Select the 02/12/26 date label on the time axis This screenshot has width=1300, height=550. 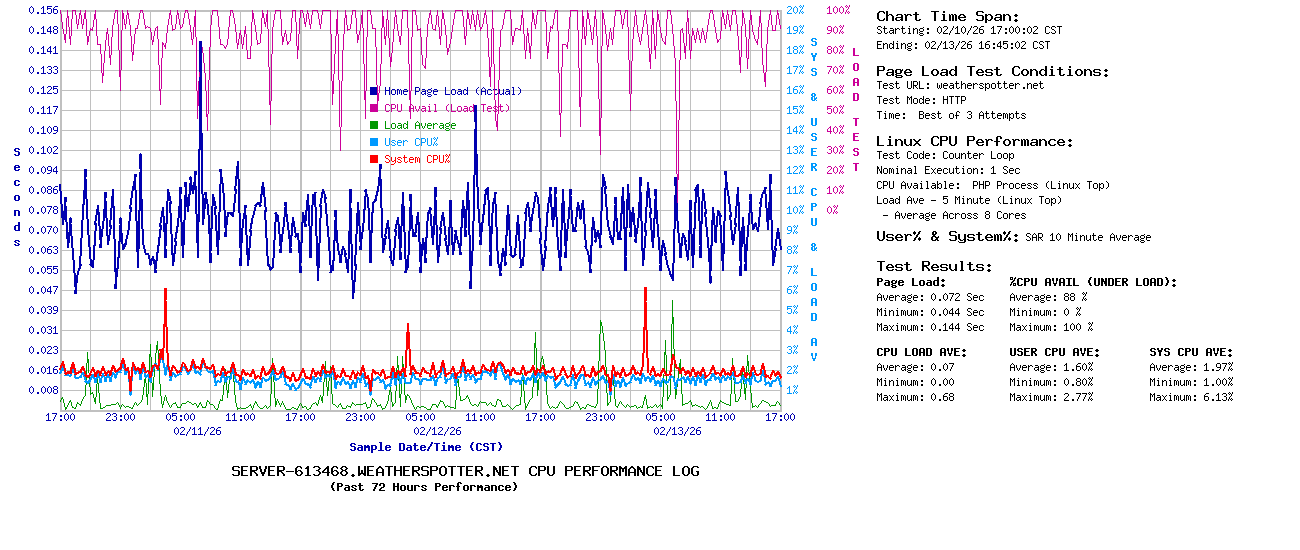437,431
